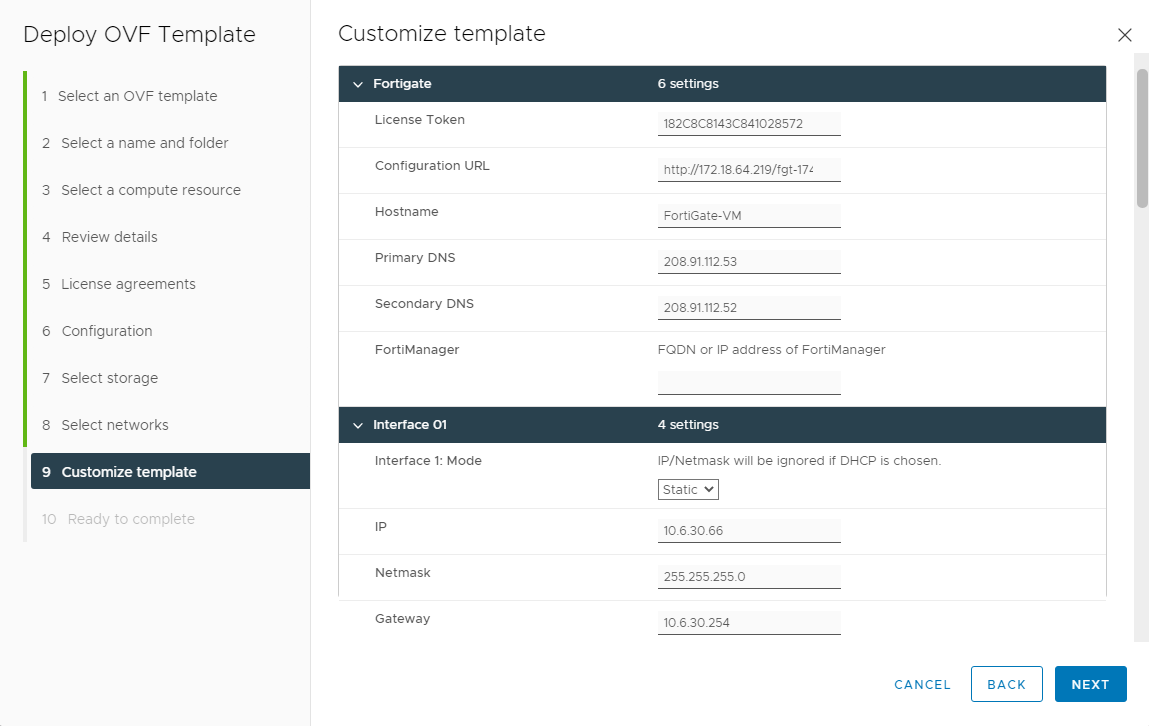
Task: Cancel the OVF template deployment
Action: coord(921,684)
